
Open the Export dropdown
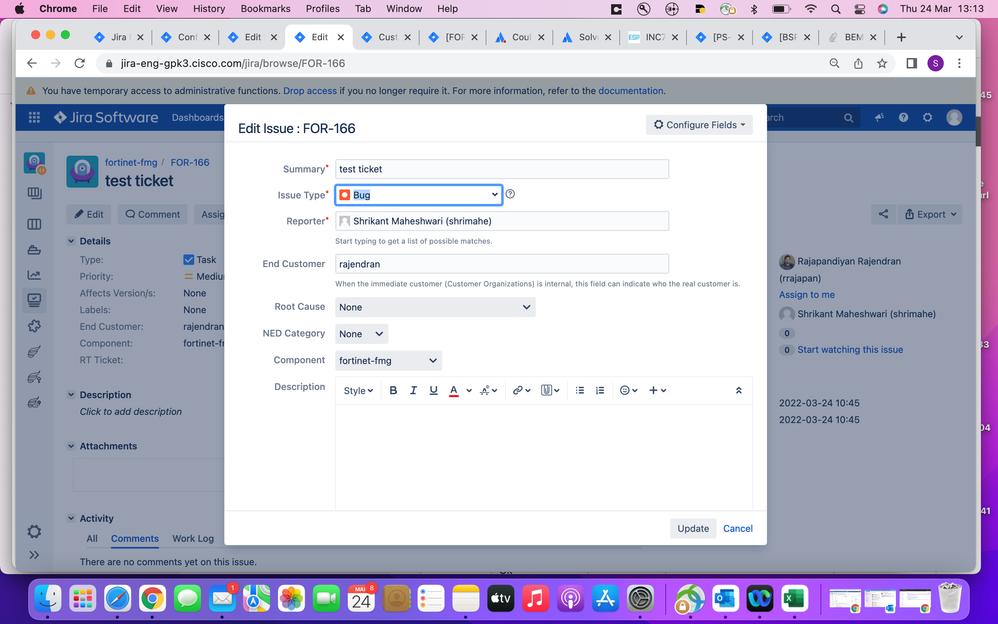pos(930,214)
